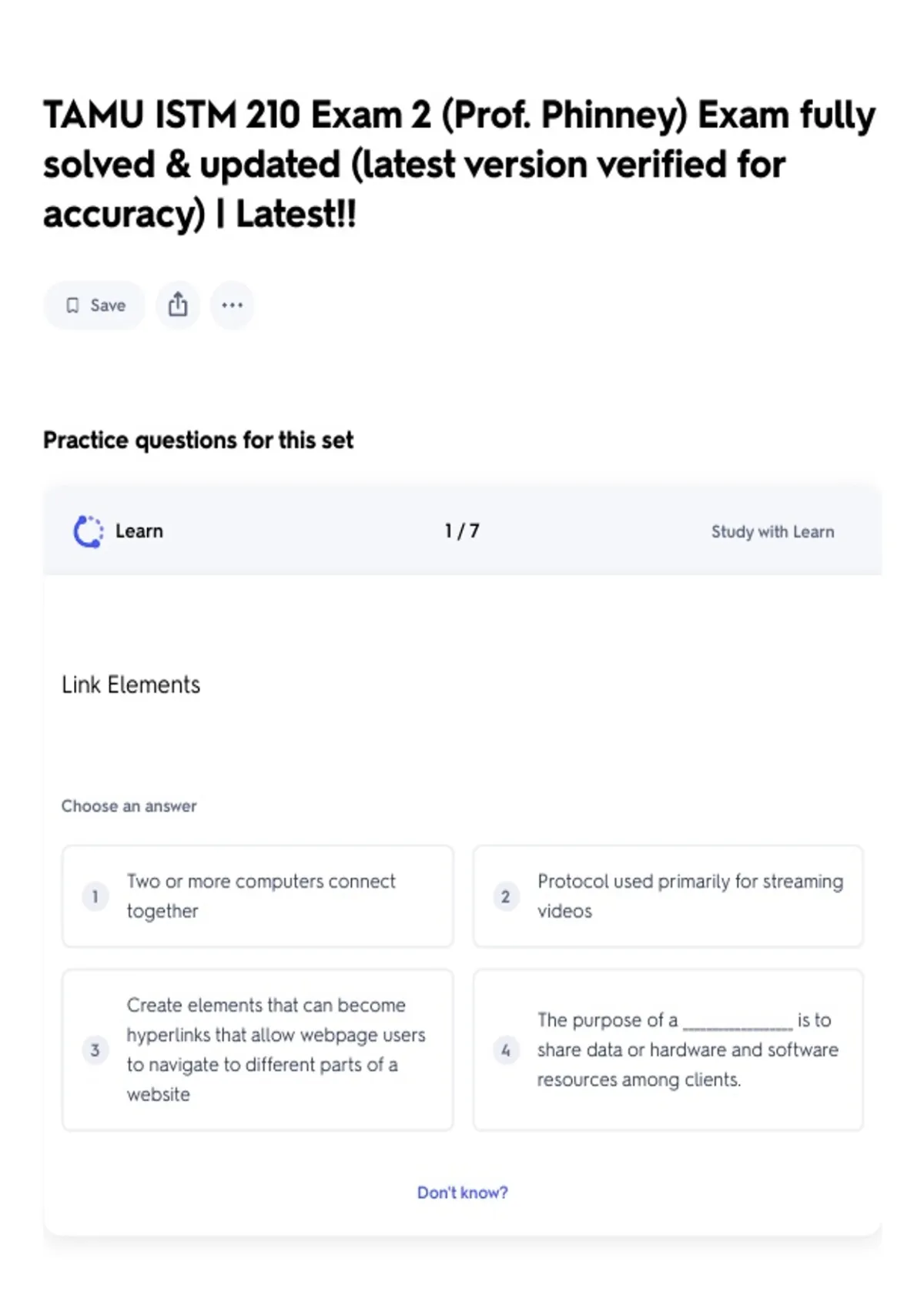Image resolution: width=924 pixels, height=1309 pixels.
Task: Click the TAMU ISTM 210 Exam 2 title
Action: point(459,164)
